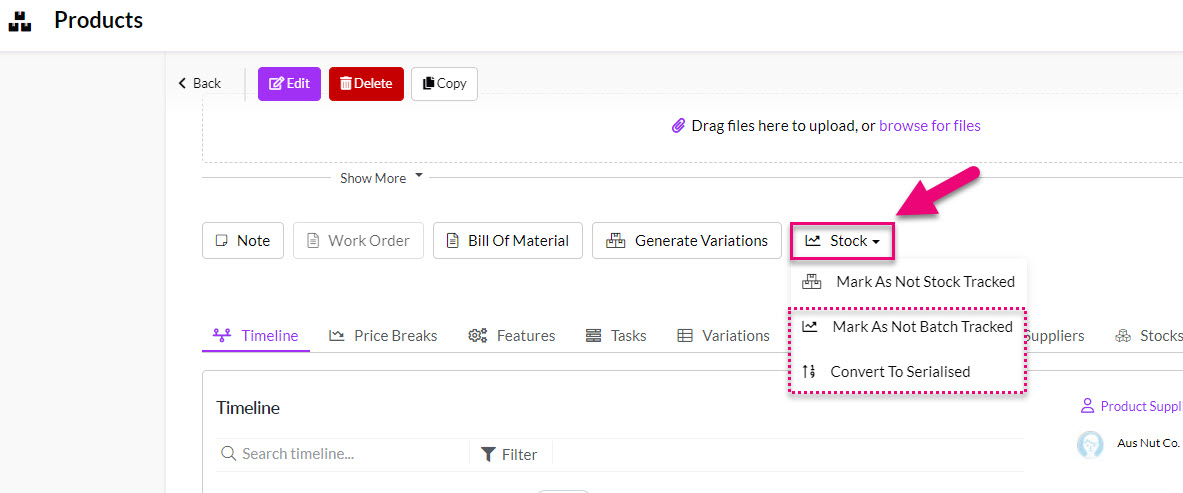1183x493 pixels.
Task: Switch to the Tasks tab
Action: click(x=616, y=336)
